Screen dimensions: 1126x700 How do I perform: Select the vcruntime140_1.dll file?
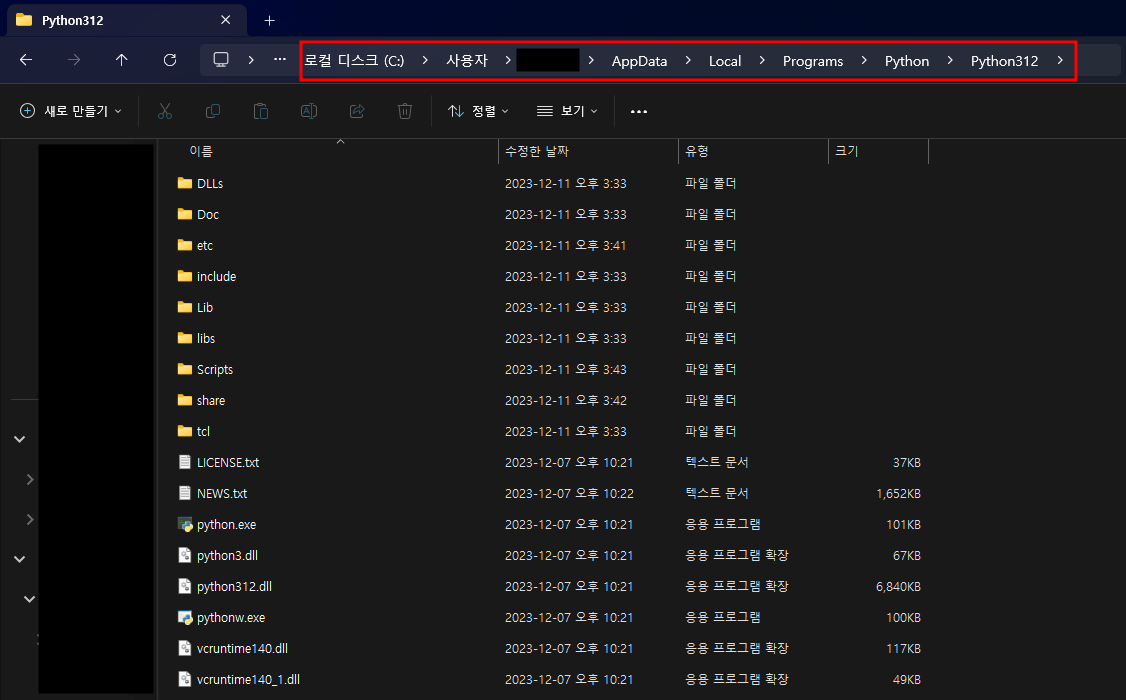pos(248,679)
